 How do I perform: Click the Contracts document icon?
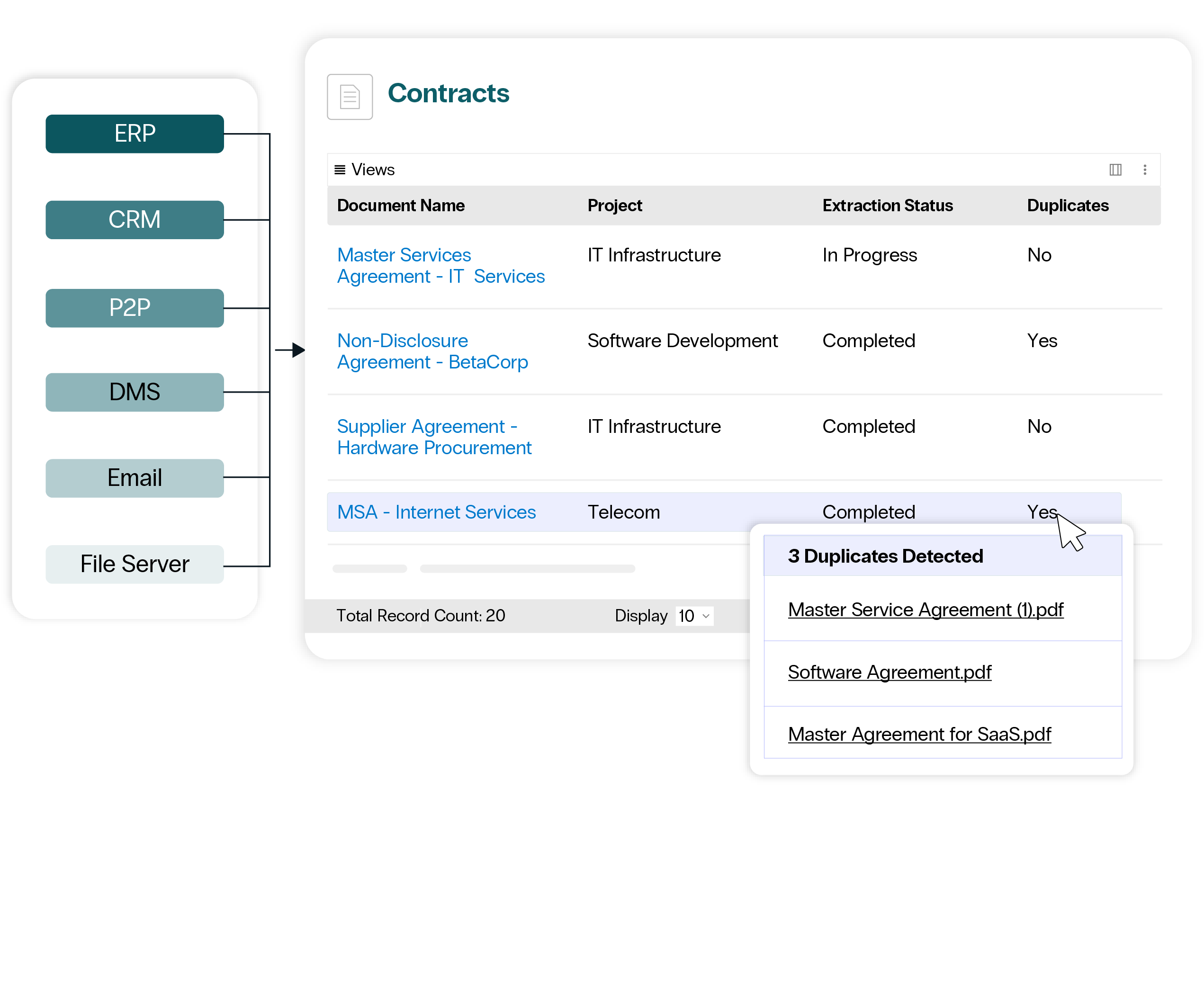pyautogui.click(x=350, y=97)
